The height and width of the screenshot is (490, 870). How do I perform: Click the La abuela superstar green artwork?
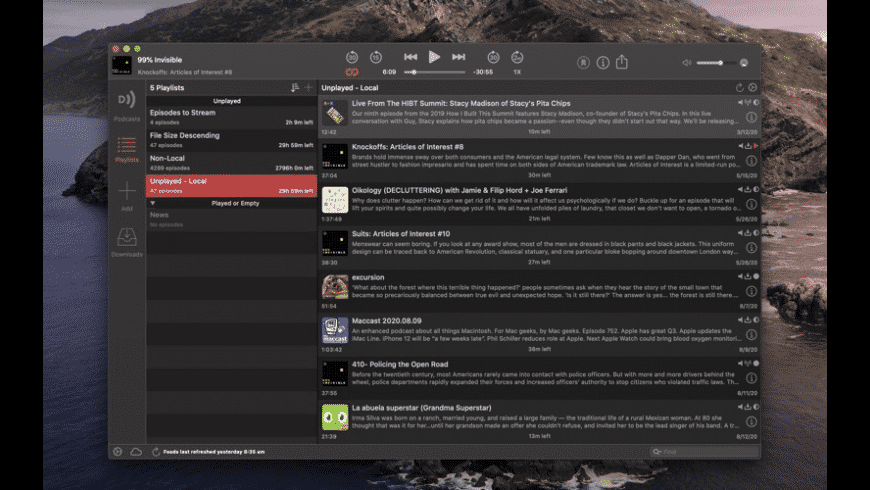point(335,417)
